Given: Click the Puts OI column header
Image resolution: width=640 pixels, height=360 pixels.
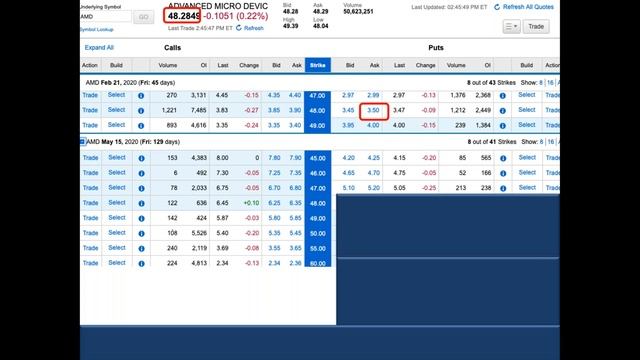Looking at the screenshot, I should [487, 65].
